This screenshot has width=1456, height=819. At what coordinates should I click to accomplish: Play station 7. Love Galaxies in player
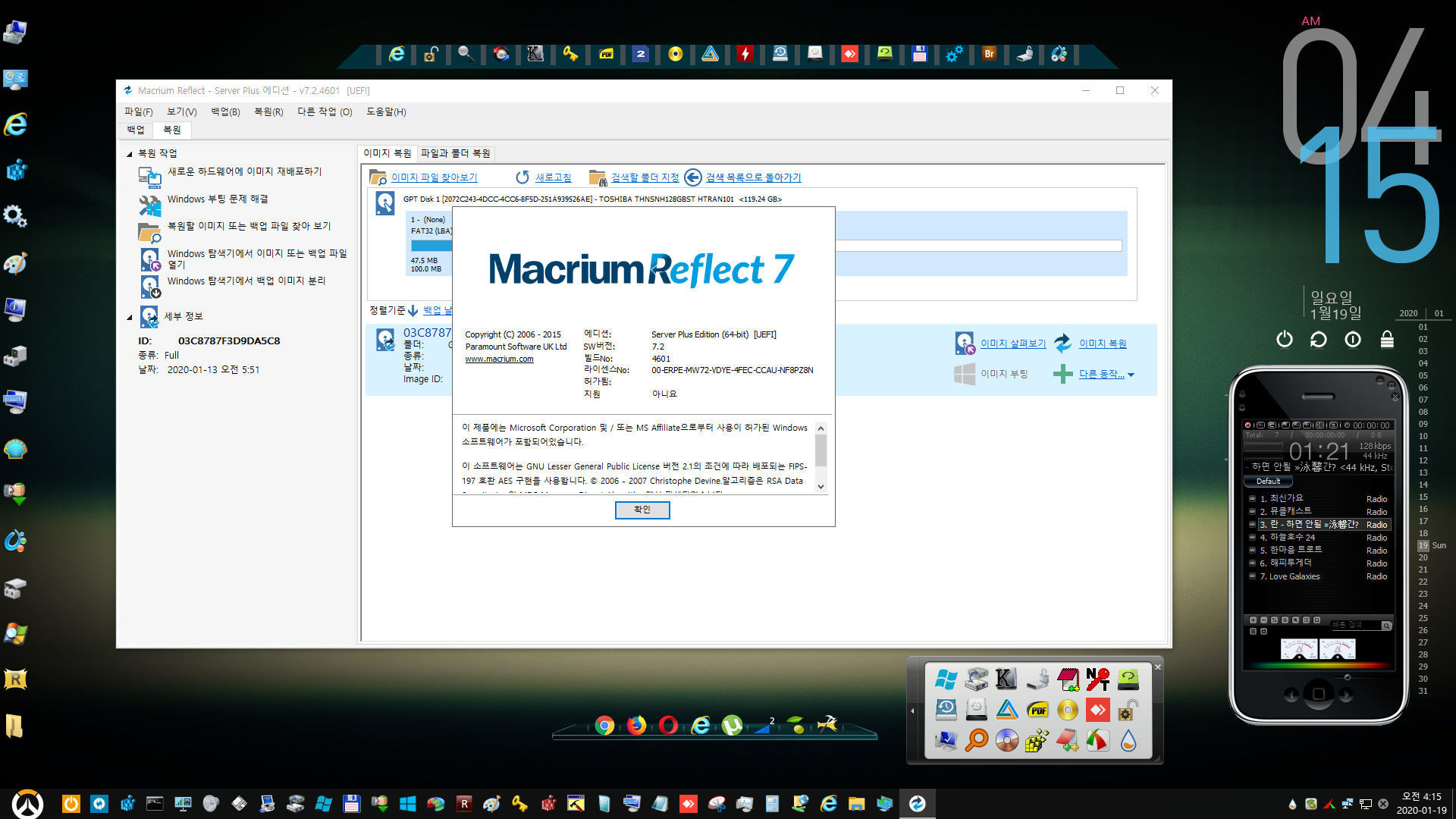click(1319, 576)
